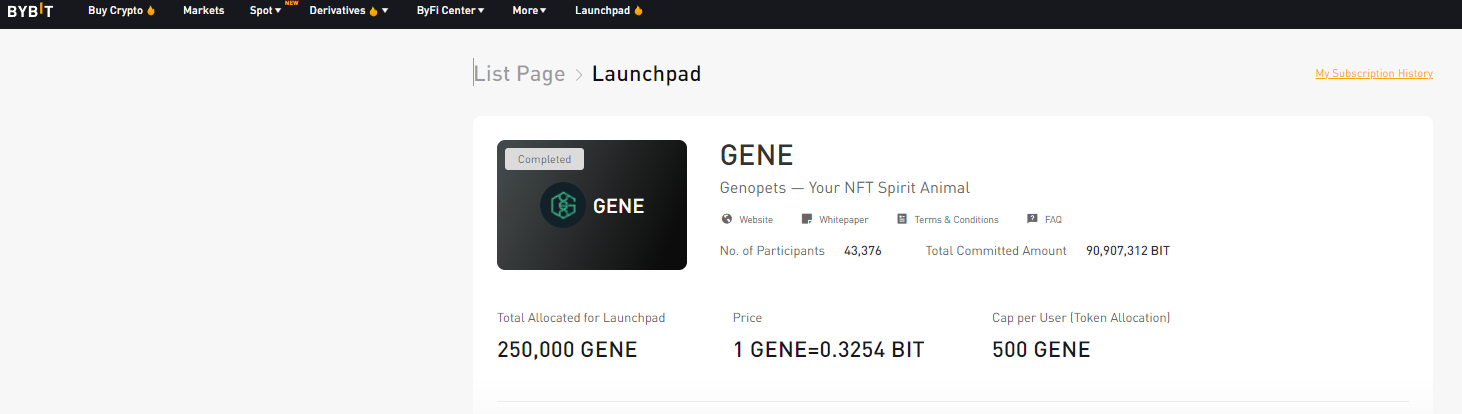Open the FAQ link
Image resolution: width=1462 pixels, height=414 pixels.
pyautogui.click(x=1053, y=220)
